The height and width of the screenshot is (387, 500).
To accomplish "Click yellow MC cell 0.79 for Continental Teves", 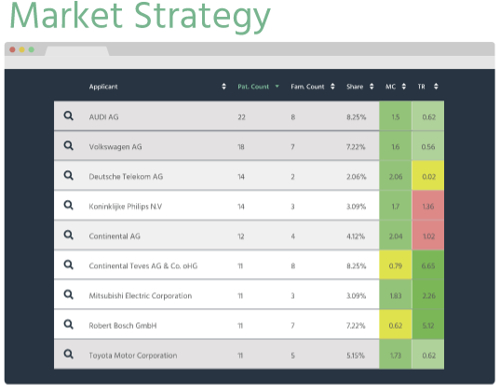I will click(395, 265).
